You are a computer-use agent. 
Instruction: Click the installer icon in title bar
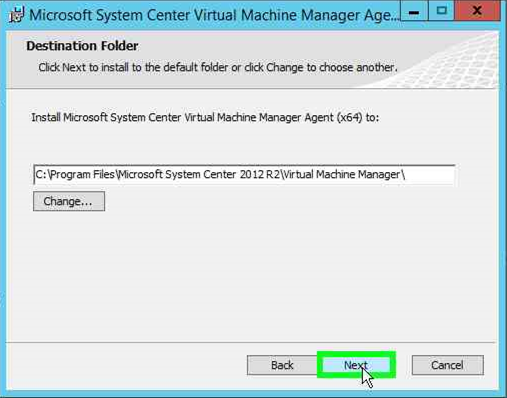16,15
